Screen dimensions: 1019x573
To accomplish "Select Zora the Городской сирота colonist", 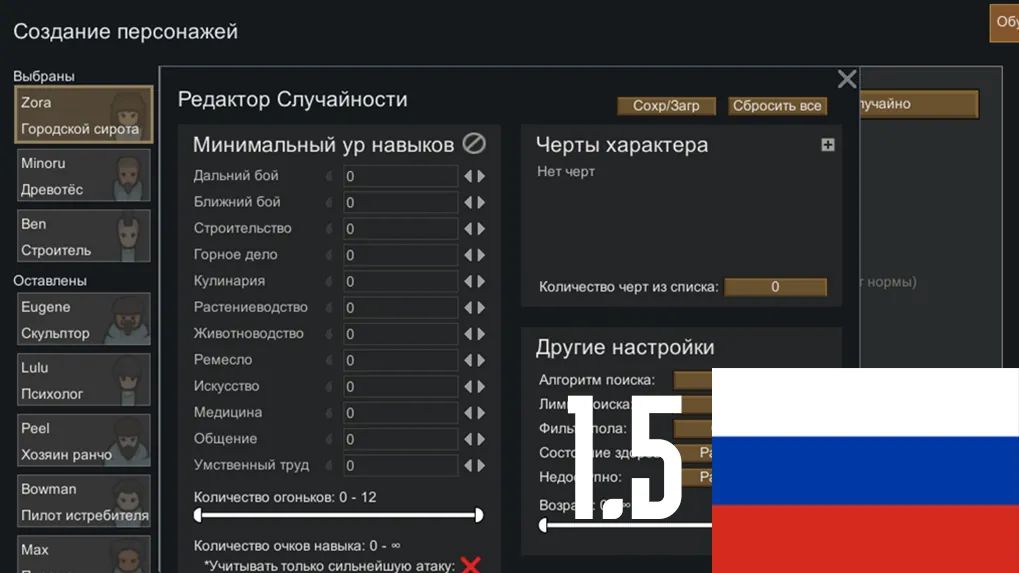I will [84, 115].
